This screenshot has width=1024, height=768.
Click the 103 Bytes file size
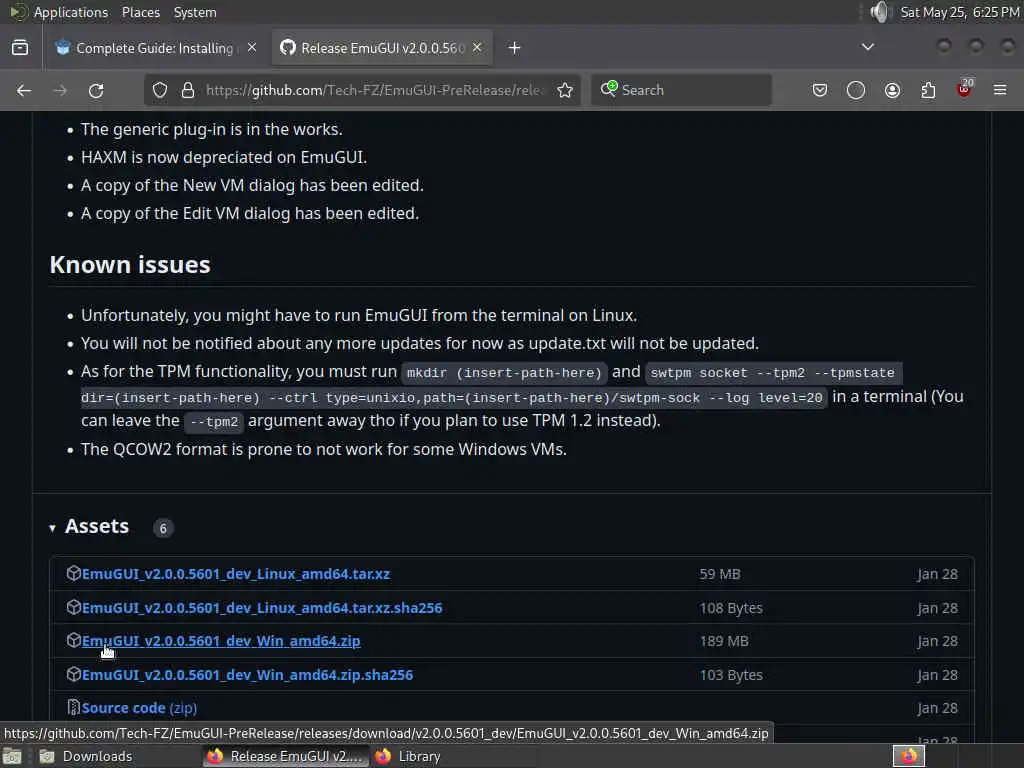(731, 675)
